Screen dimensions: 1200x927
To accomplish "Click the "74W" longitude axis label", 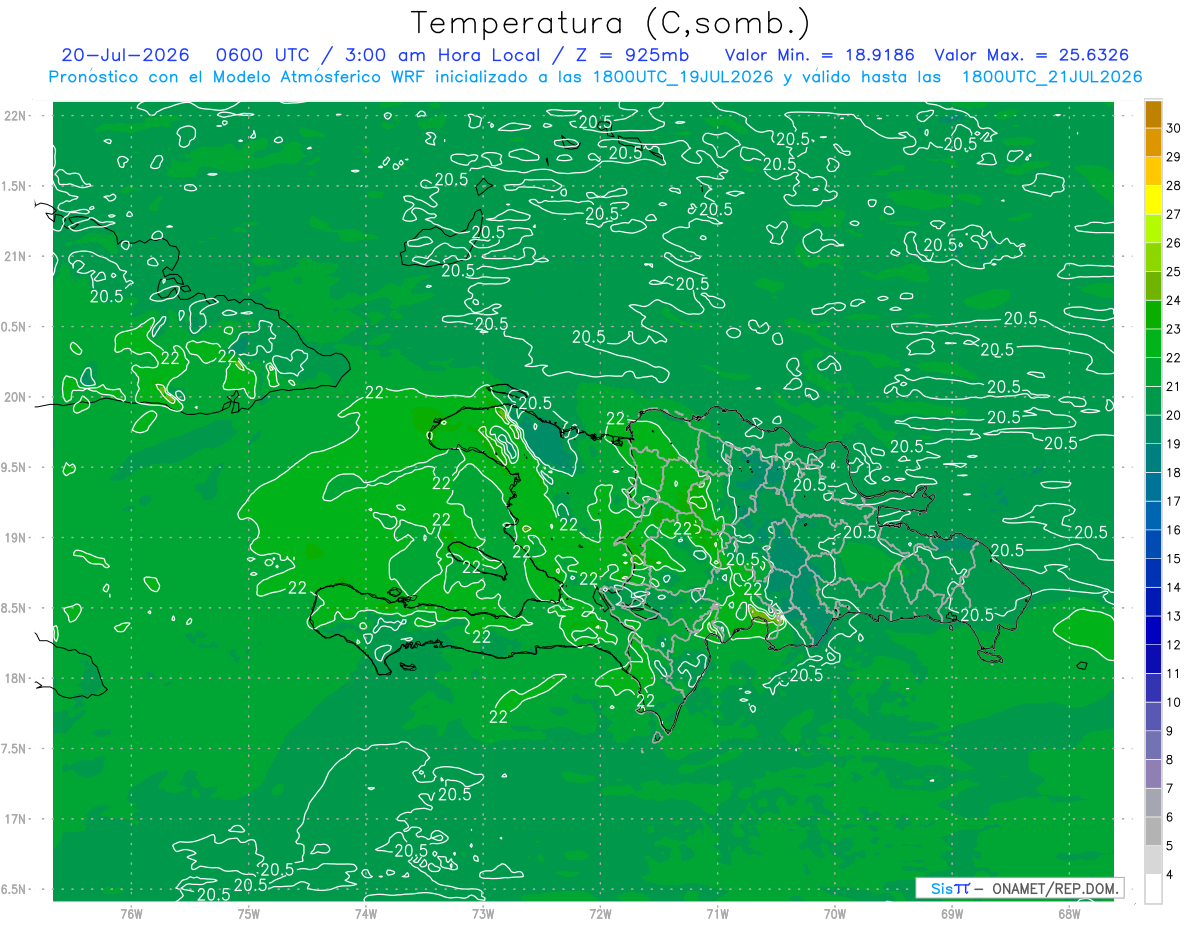I will point(366,913).
